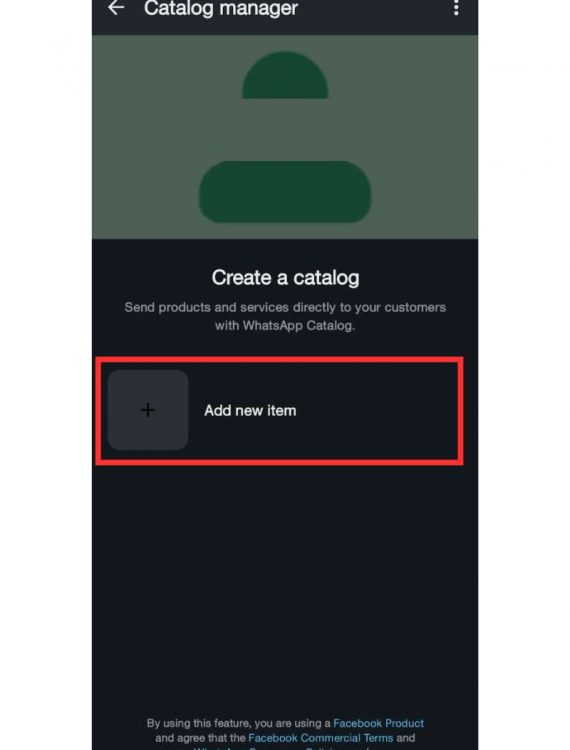Open the Facebook Commercial Terms link
Viewport: 570px width, 750px height.
[320, 738]
